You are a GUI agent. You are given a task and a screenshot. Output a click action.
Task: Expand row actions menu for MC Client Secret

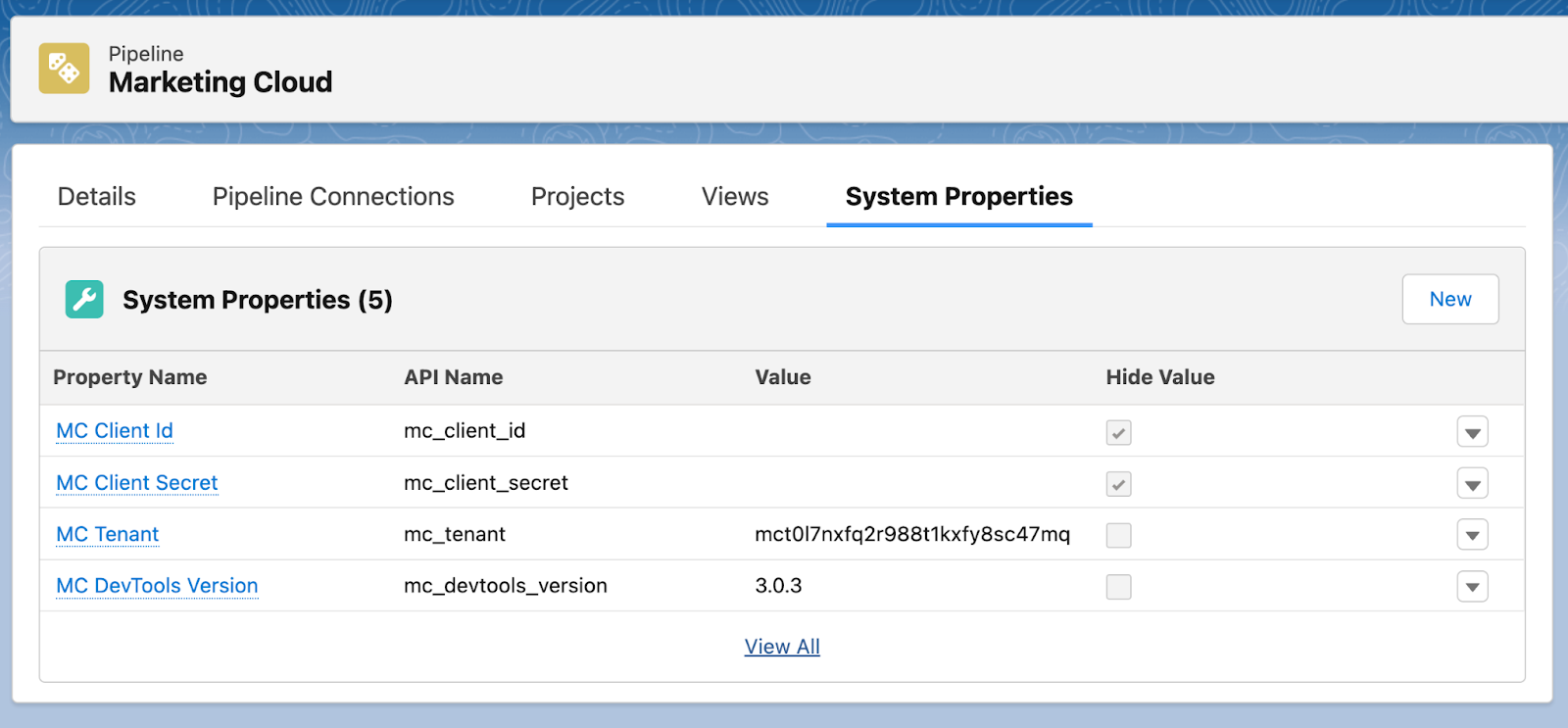1472,484
